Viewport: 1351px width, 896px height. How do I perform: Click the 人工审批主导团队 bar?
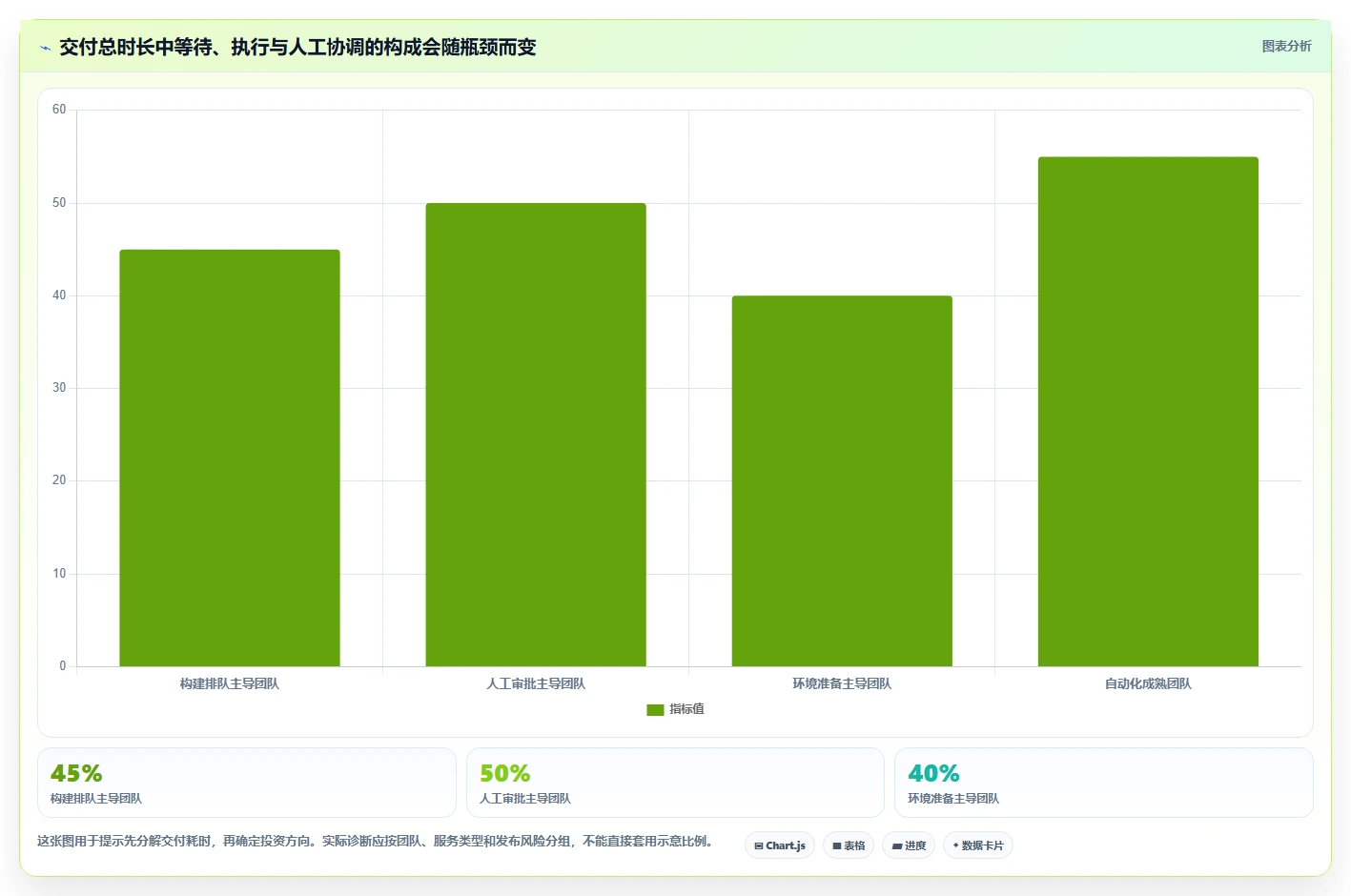pos(536,435)
